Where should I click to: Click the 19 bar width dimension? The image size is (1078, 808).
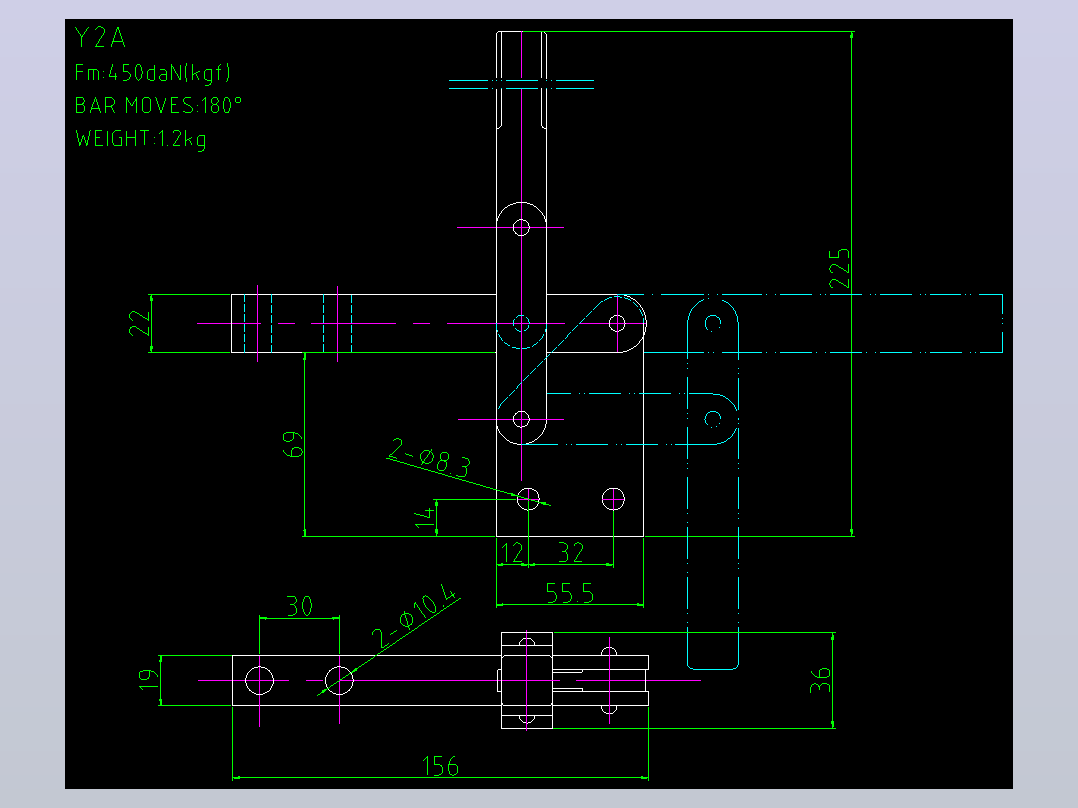(x=148, y=679)
